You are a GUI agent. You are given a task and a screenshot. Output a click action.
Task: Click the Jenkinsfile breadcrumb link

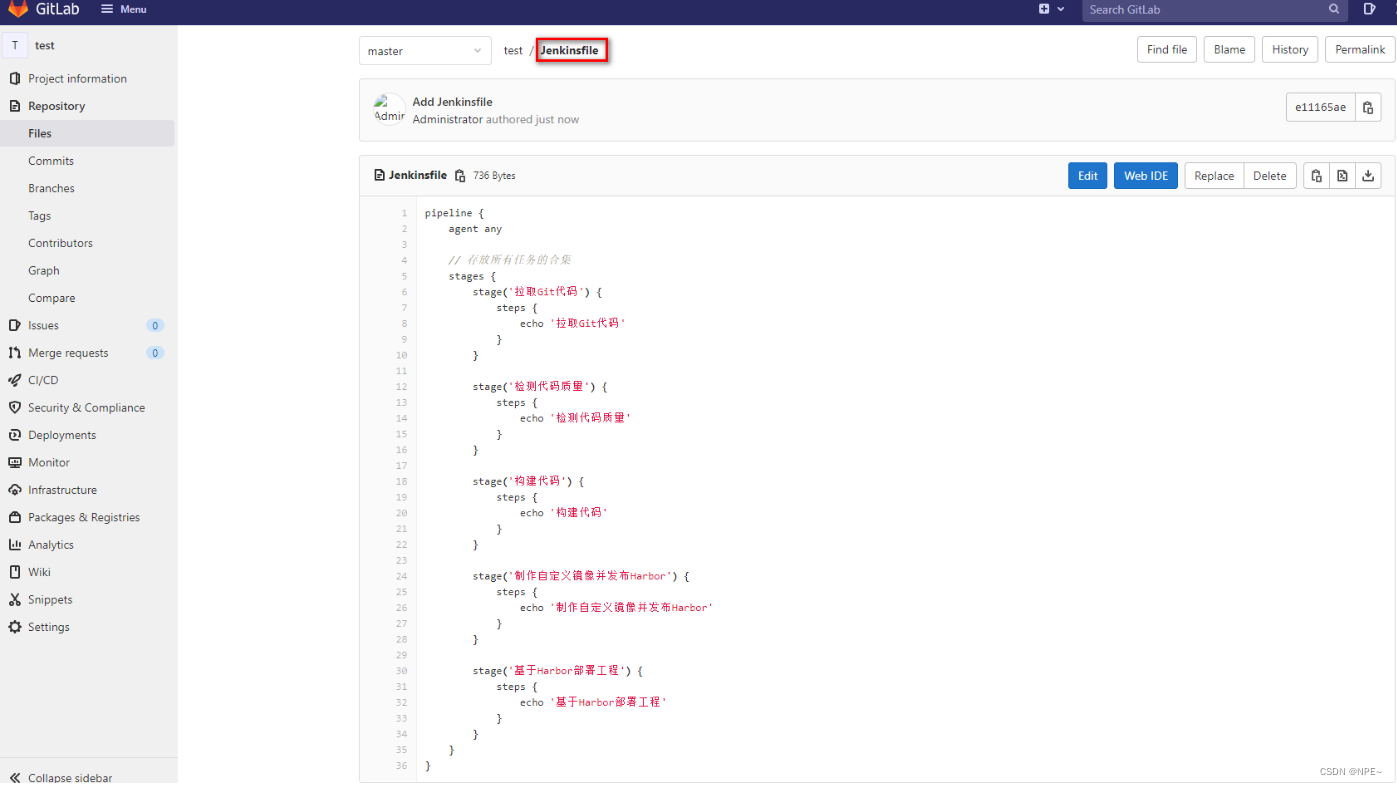pyautogui.click(x=570, y=50)
